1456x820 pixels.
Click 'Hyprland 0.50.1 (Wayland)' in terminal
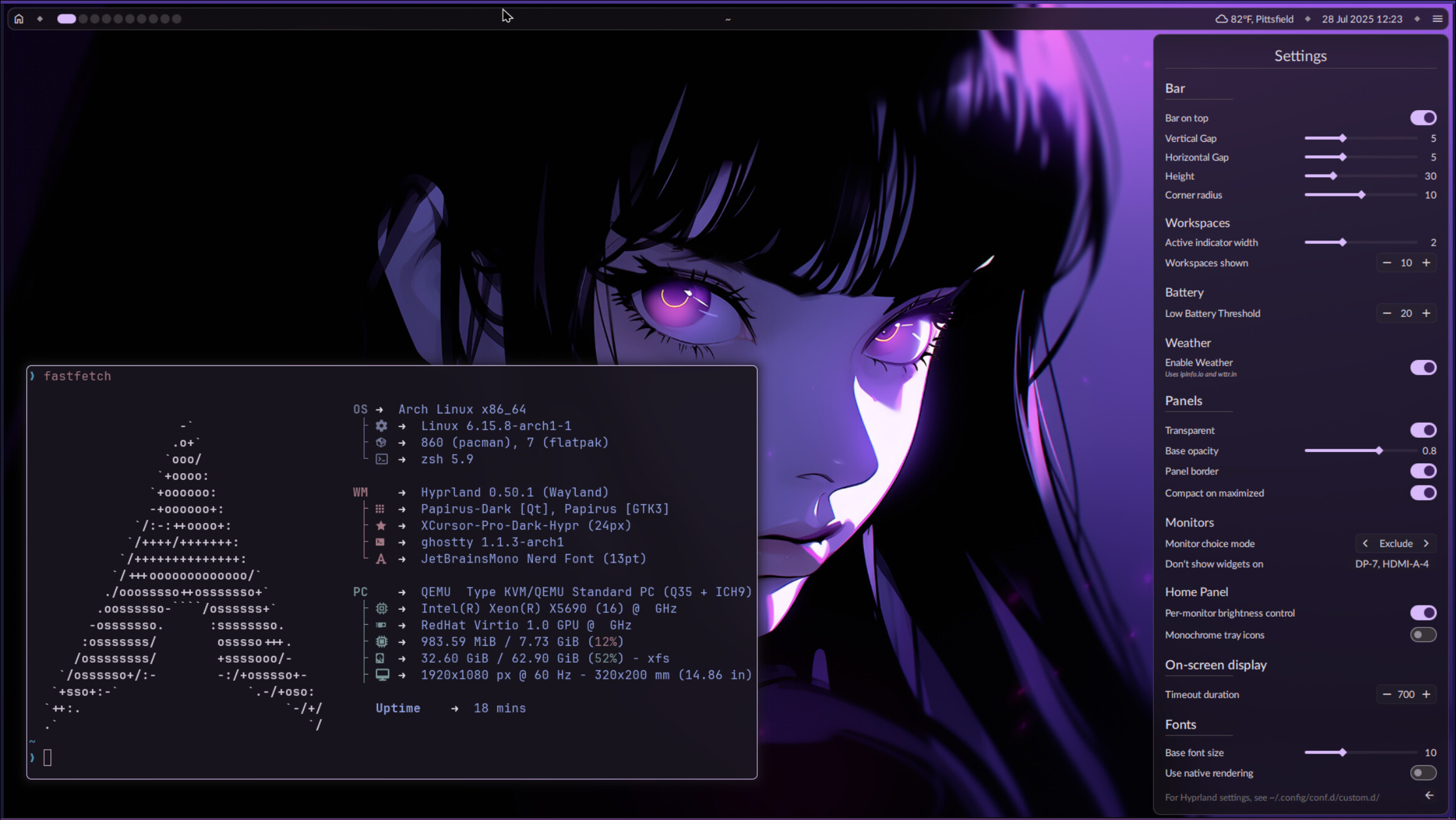pyautogui.click(x=515, y=492)
